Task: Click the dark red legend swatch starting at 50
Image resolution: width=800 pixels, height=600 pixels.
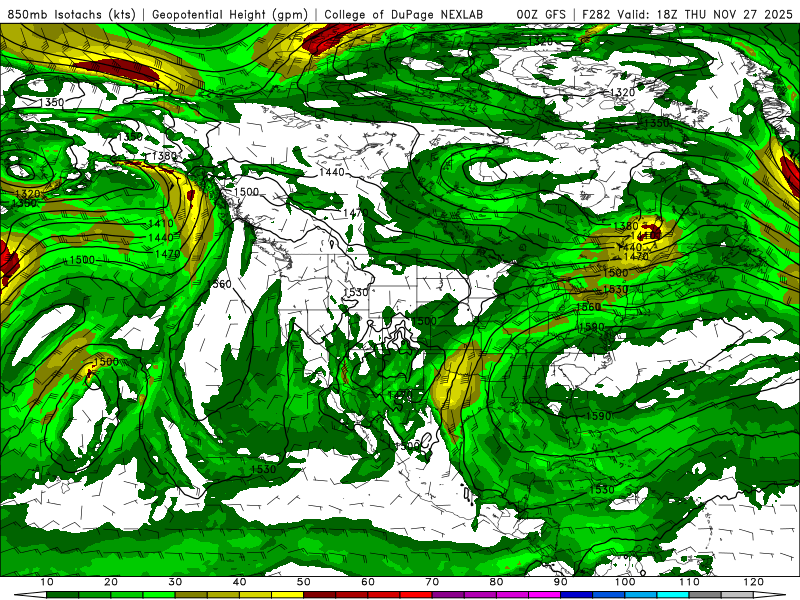Action: pos(319,595)
